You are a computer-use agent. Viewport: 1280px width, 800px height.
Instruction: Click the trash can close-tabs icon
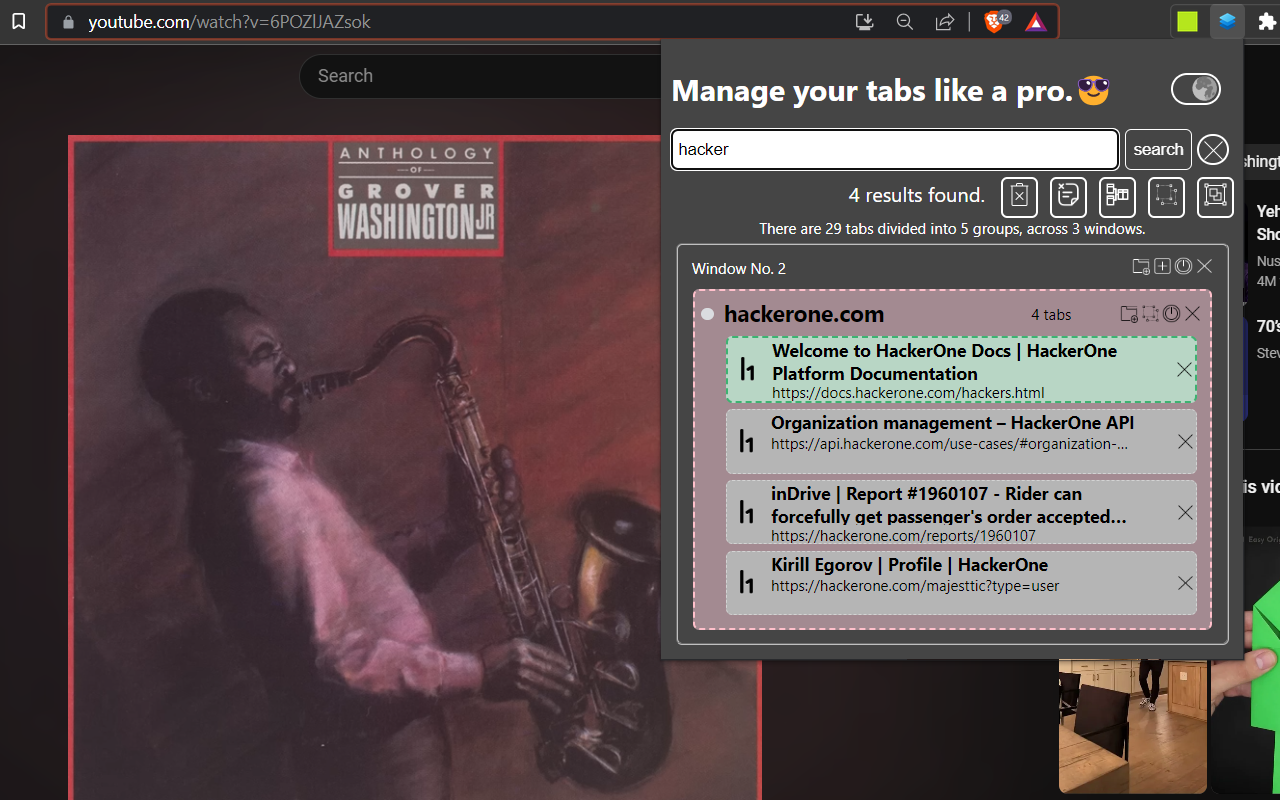(x=1019, y=196)
